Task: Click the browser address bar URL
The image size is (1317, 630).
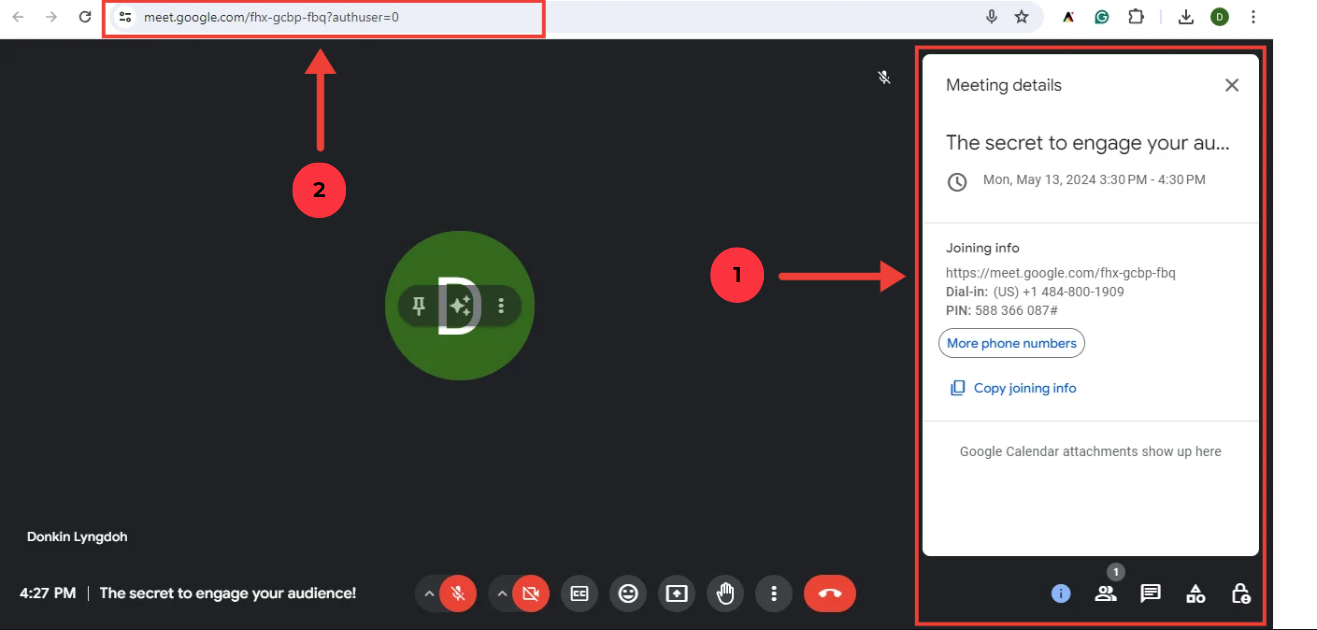Action: [x=300, y=17]
